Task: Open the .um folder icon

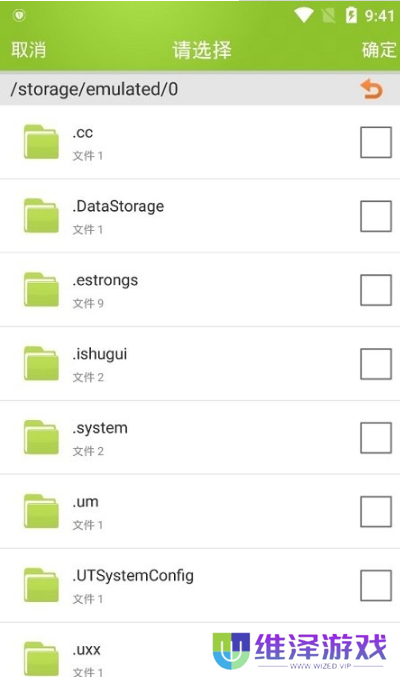Action: [41, 511]
